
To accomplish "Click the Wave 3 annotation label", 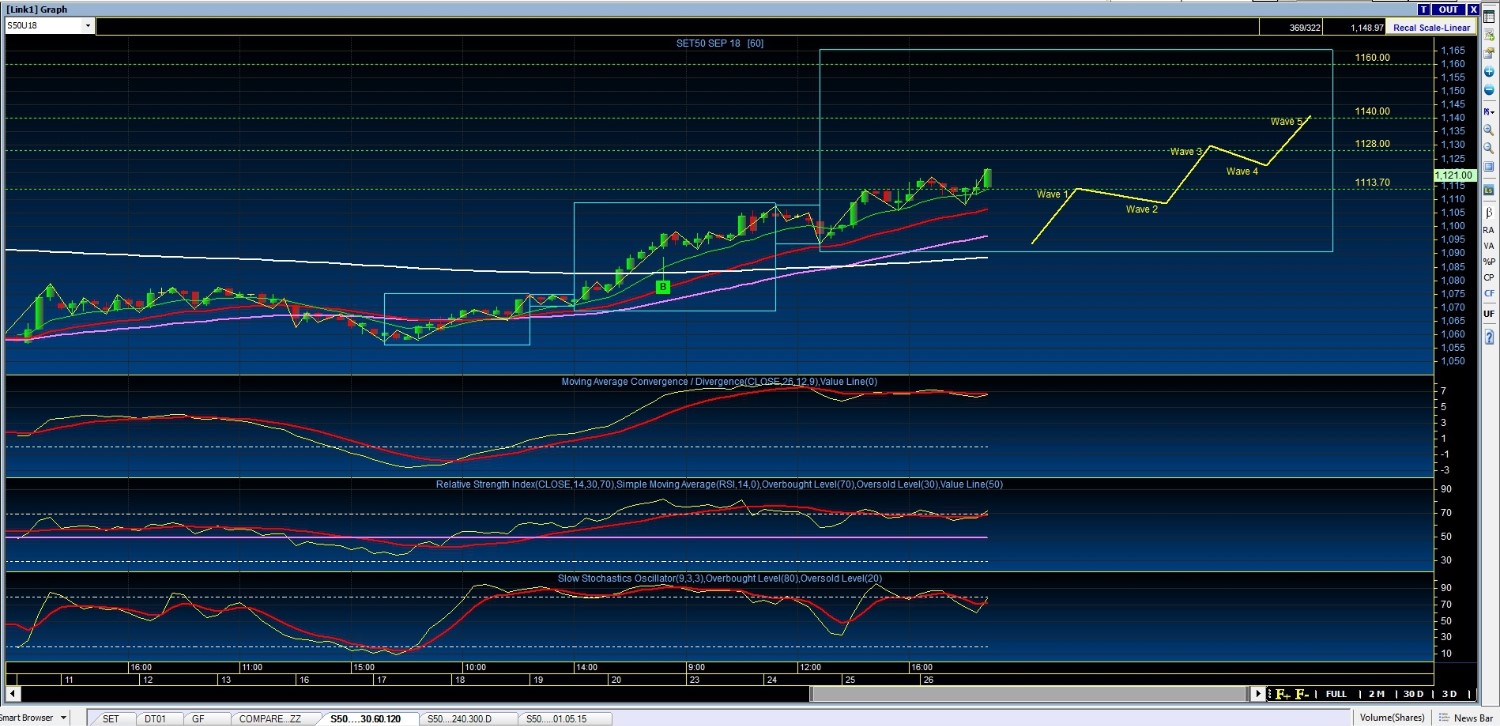I will coord(1187,152).
